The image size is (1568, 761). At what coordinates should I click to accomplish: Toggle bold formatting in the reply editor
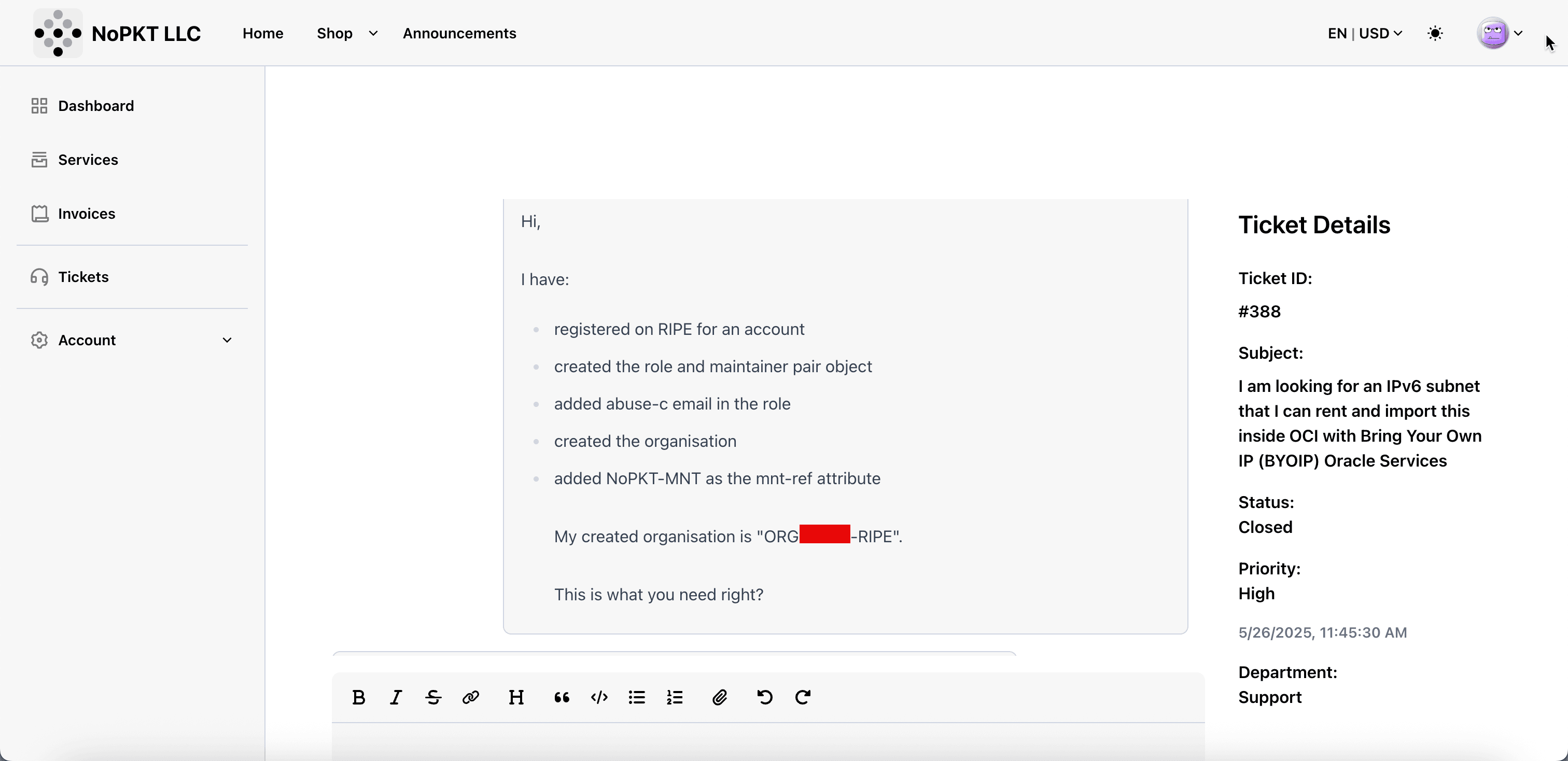point(358,697)
